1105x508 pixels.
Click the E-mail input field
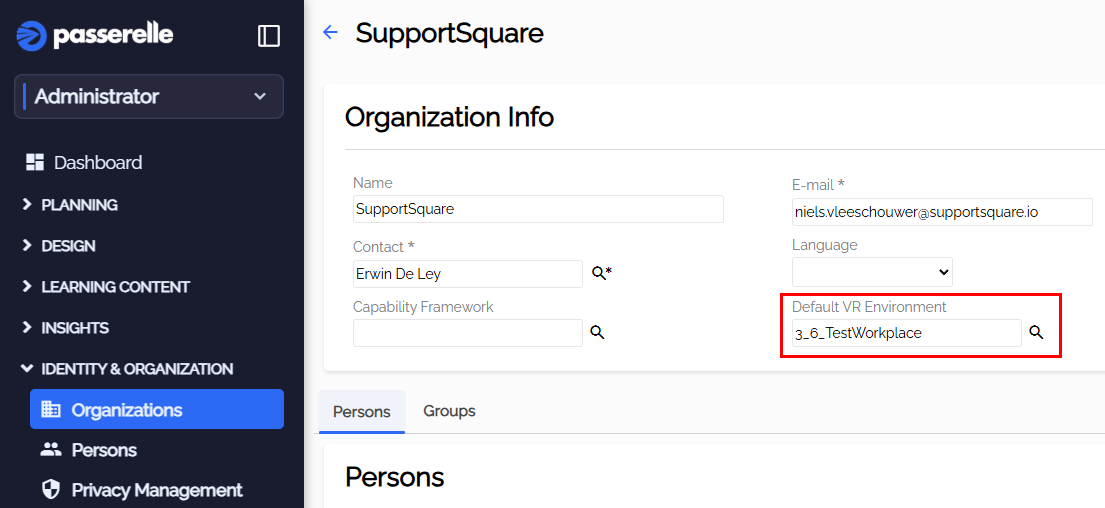point(942,212)
